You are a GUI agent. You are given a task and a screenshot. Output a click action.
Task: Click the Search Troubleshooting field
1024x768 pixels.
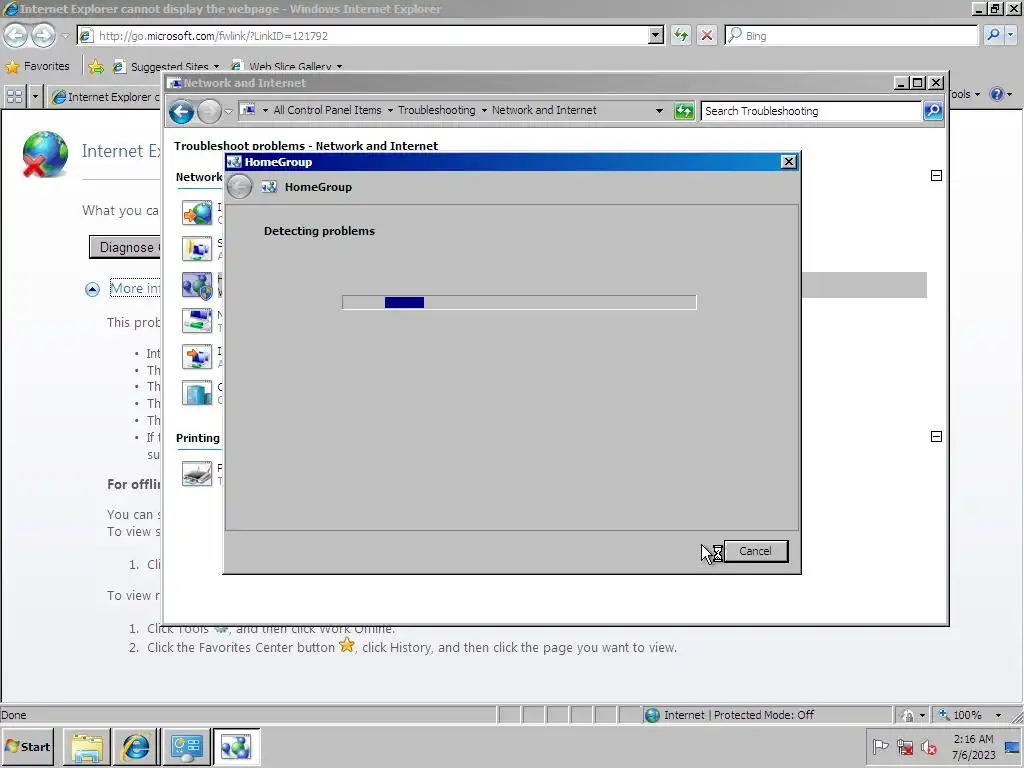[x=811, y=111]
